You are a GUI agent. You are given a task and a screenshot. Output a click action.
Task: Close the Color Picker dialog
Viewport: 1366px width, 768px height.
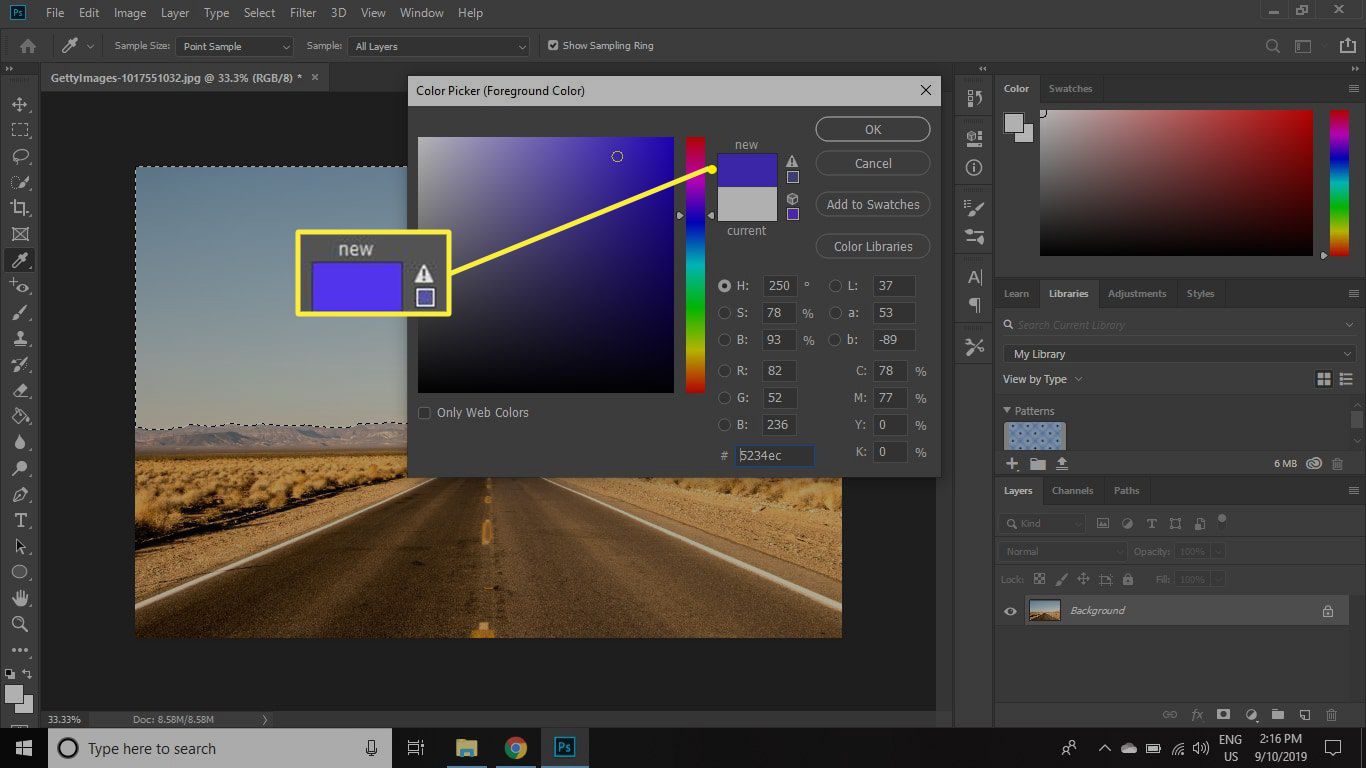tap(925, 90)
